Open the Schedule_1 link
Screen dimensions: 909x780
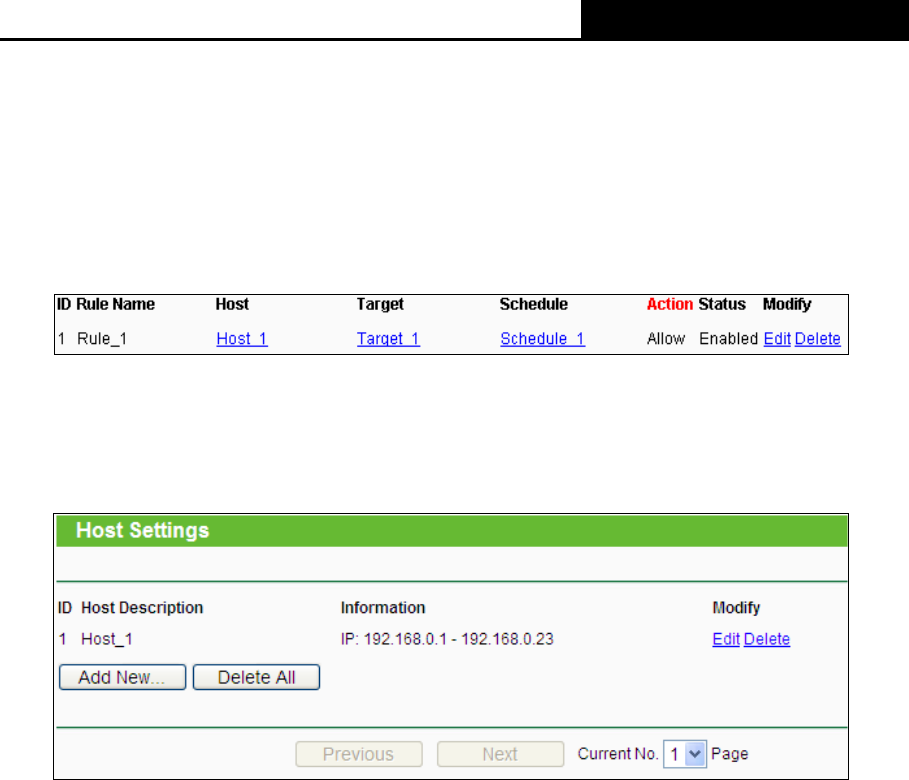[543, 339]
